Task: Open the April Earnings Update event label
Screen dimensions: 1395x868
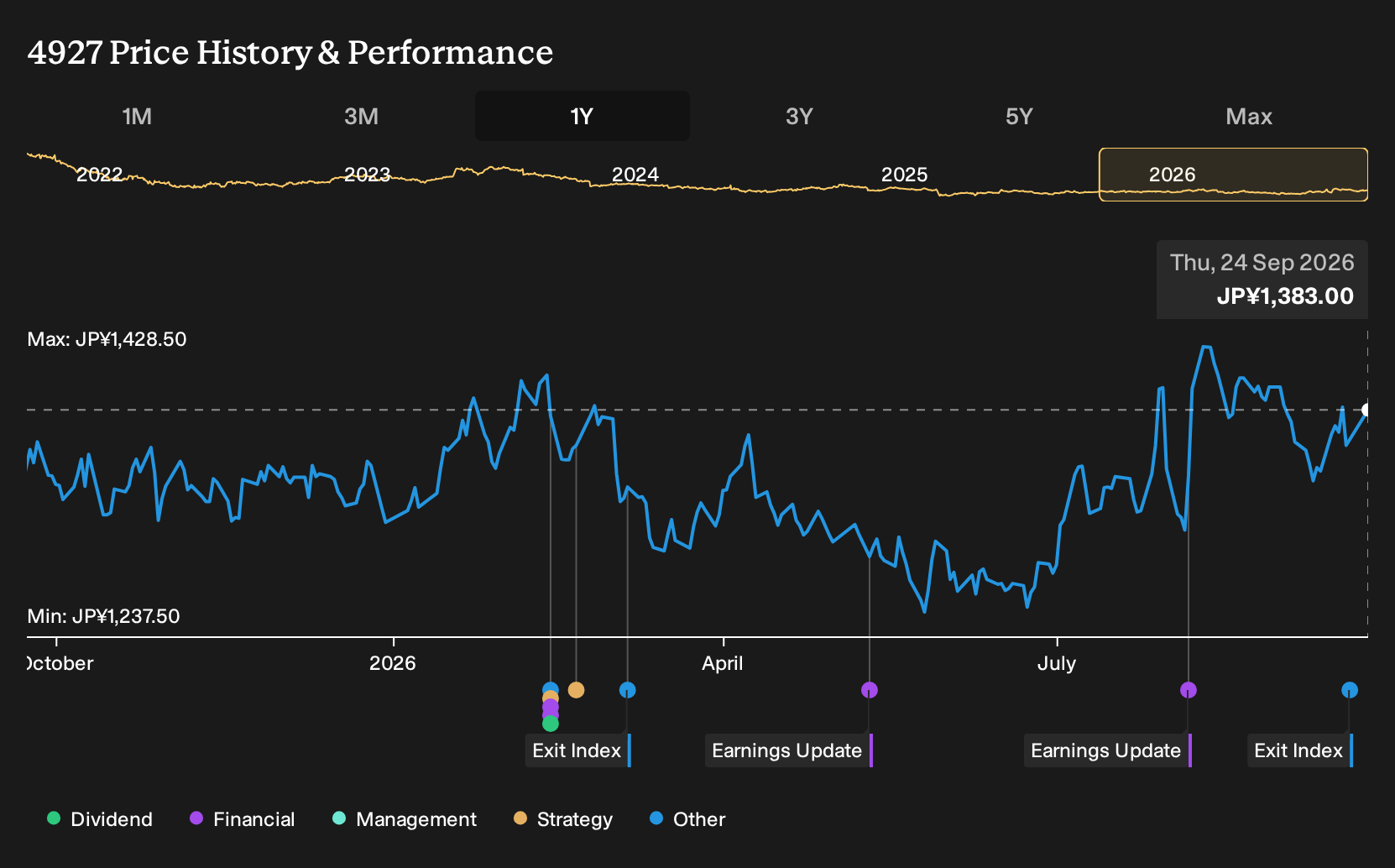Action: (x=789, y=750)
